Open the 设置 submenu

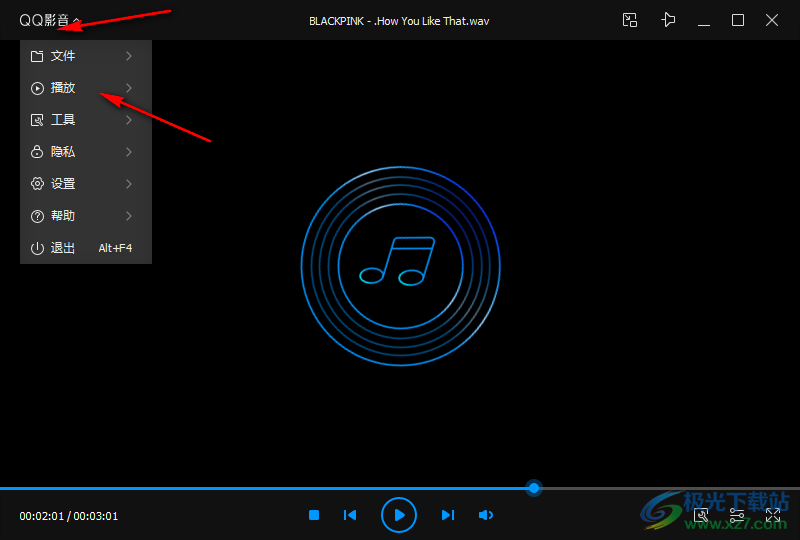pyautogui.click(x=86, y=184)
